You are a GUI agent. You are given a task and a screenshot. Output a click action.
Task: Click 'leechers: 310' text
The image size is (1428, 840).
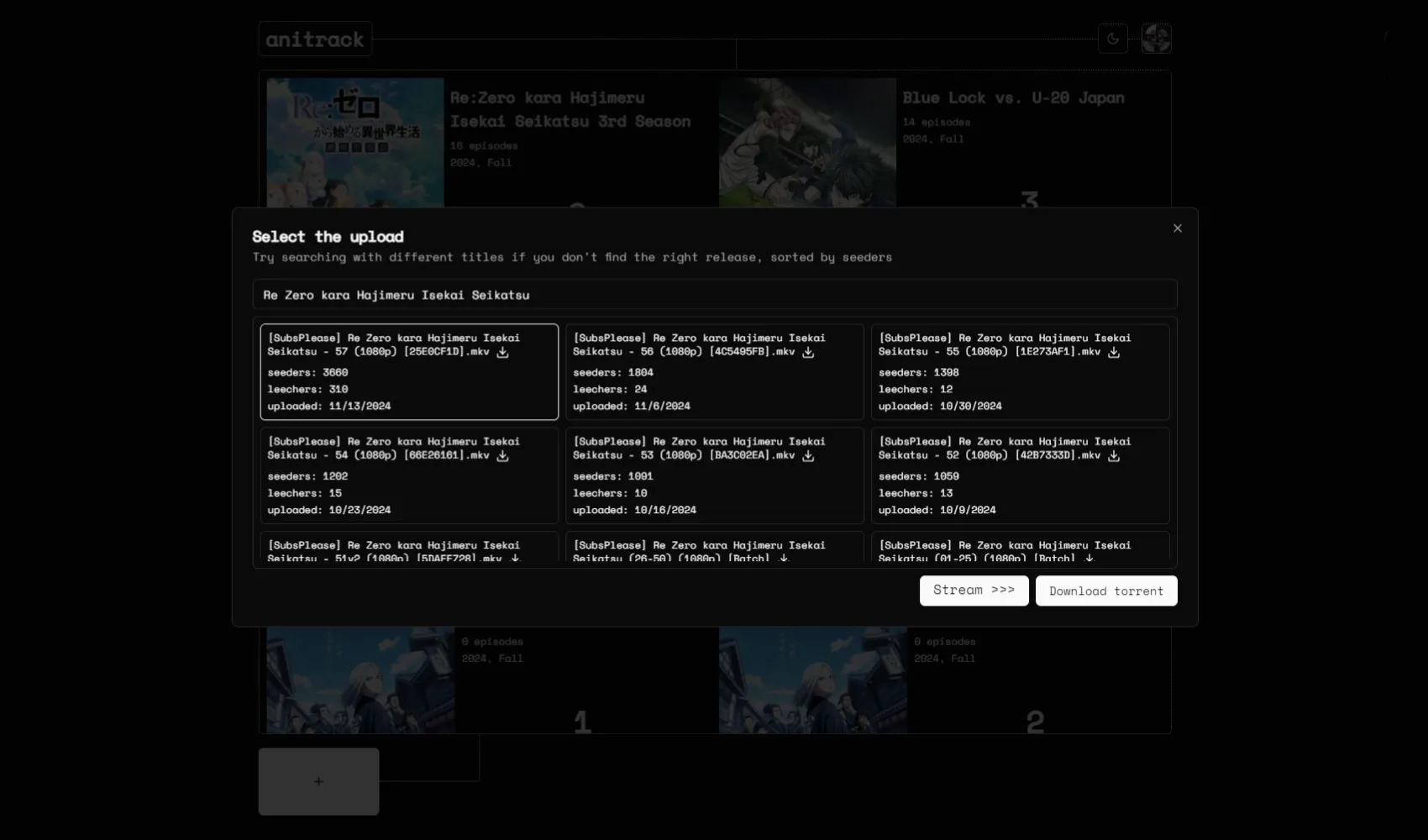307,389
